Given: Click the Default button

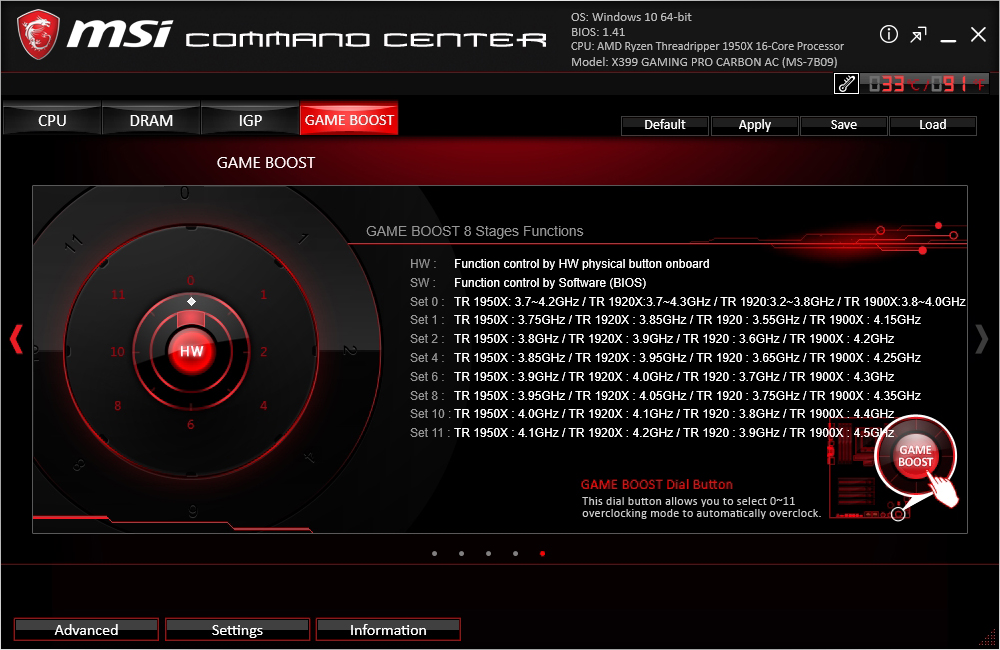Looking at the screenshot, I should click(665, 125).
